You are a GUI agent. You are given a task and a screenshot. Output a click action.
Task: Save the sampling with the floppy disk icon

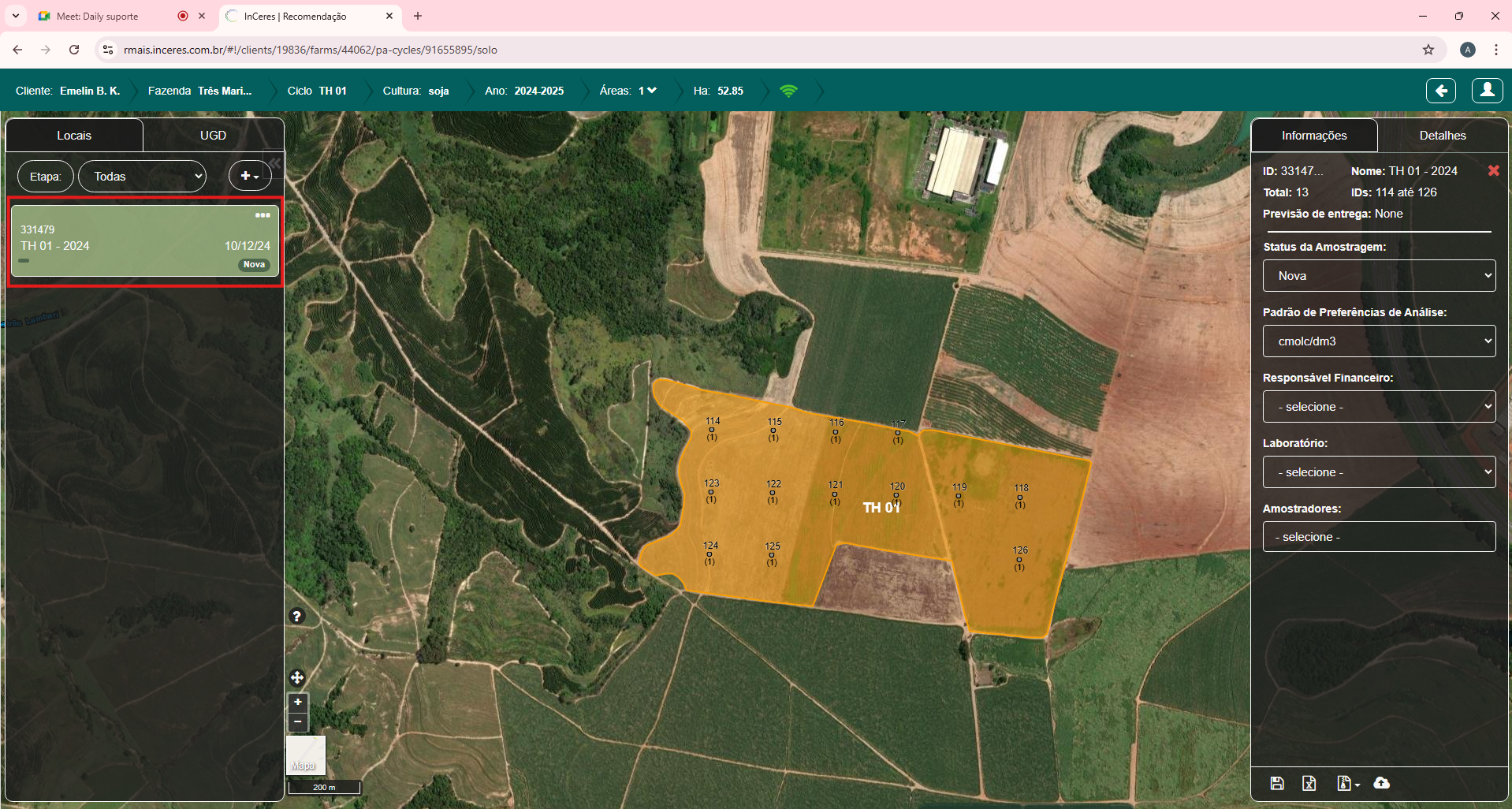click(1277, 783)
